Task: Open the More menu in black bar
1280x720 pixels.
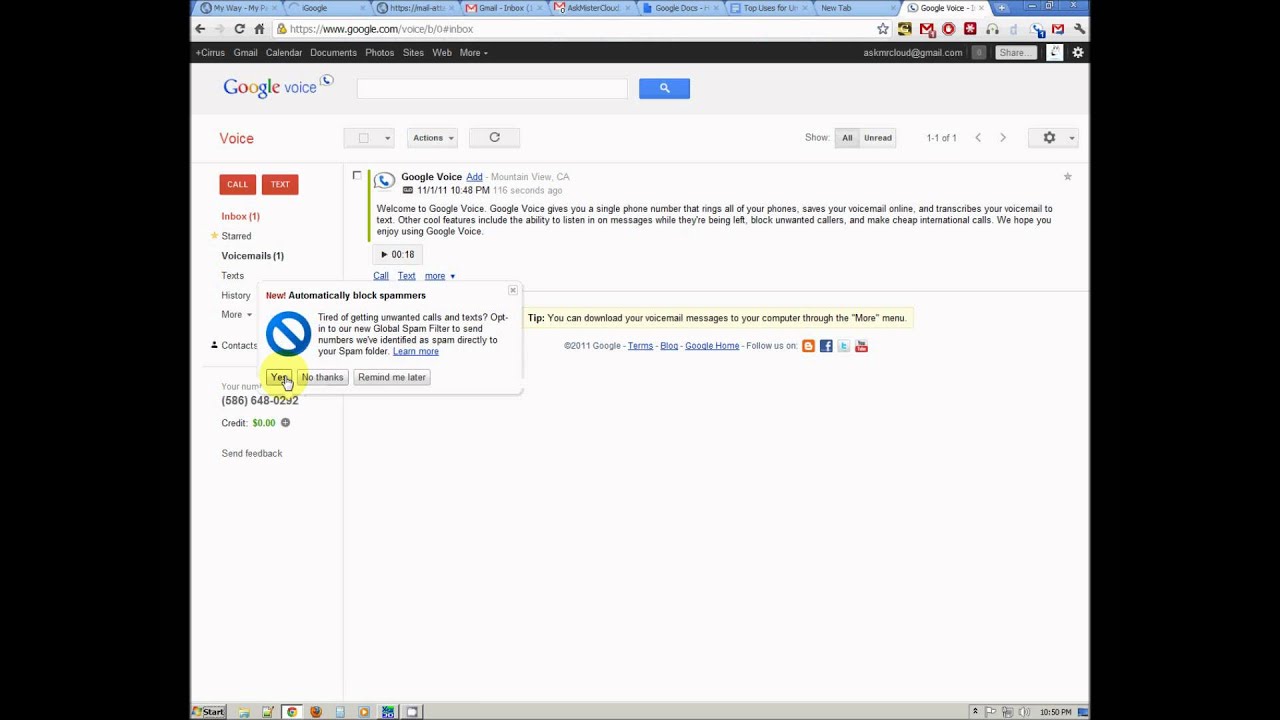Action: [473, 53]
